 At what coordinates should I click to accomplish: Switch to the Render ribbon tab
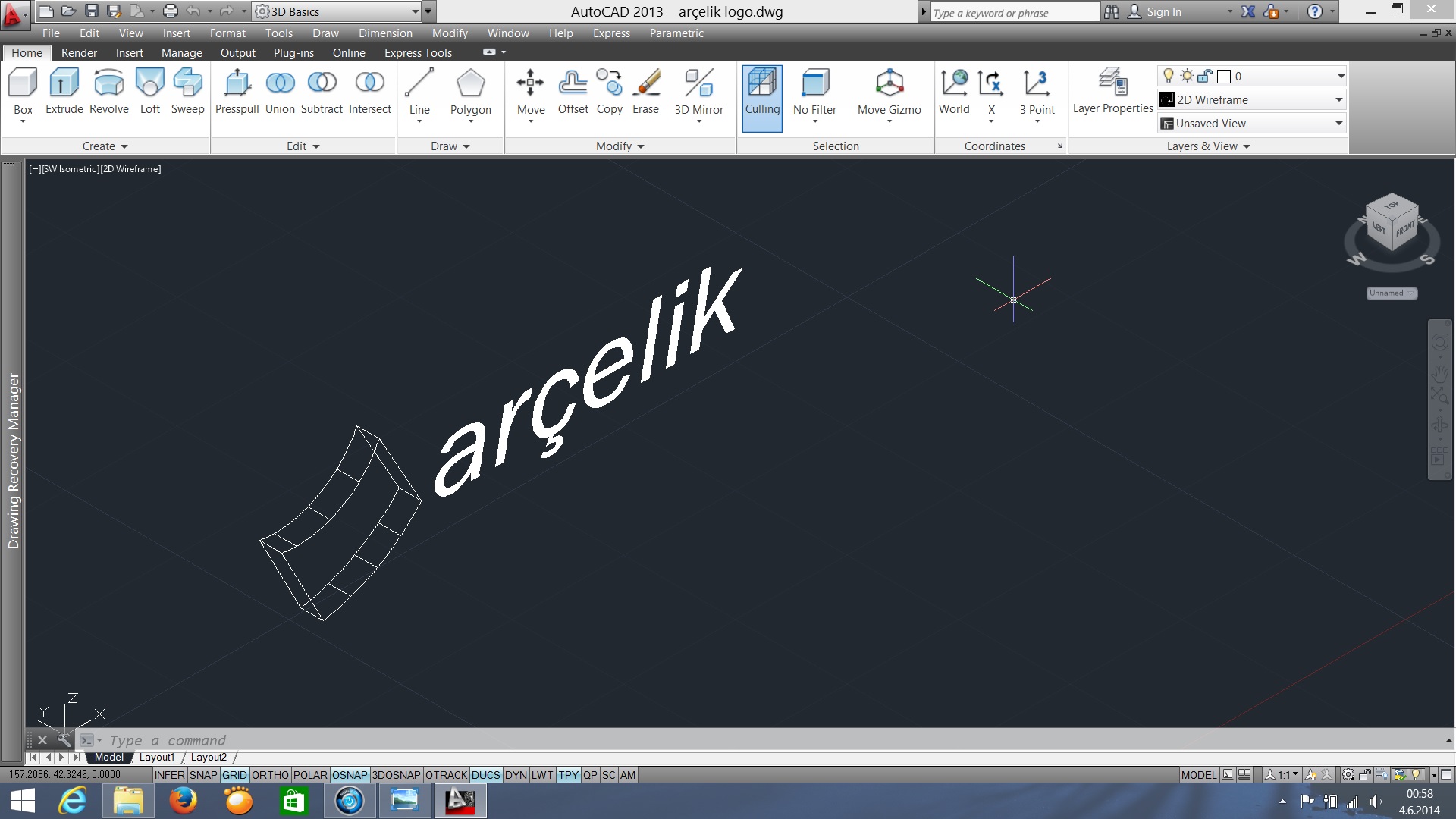[79, 53]
